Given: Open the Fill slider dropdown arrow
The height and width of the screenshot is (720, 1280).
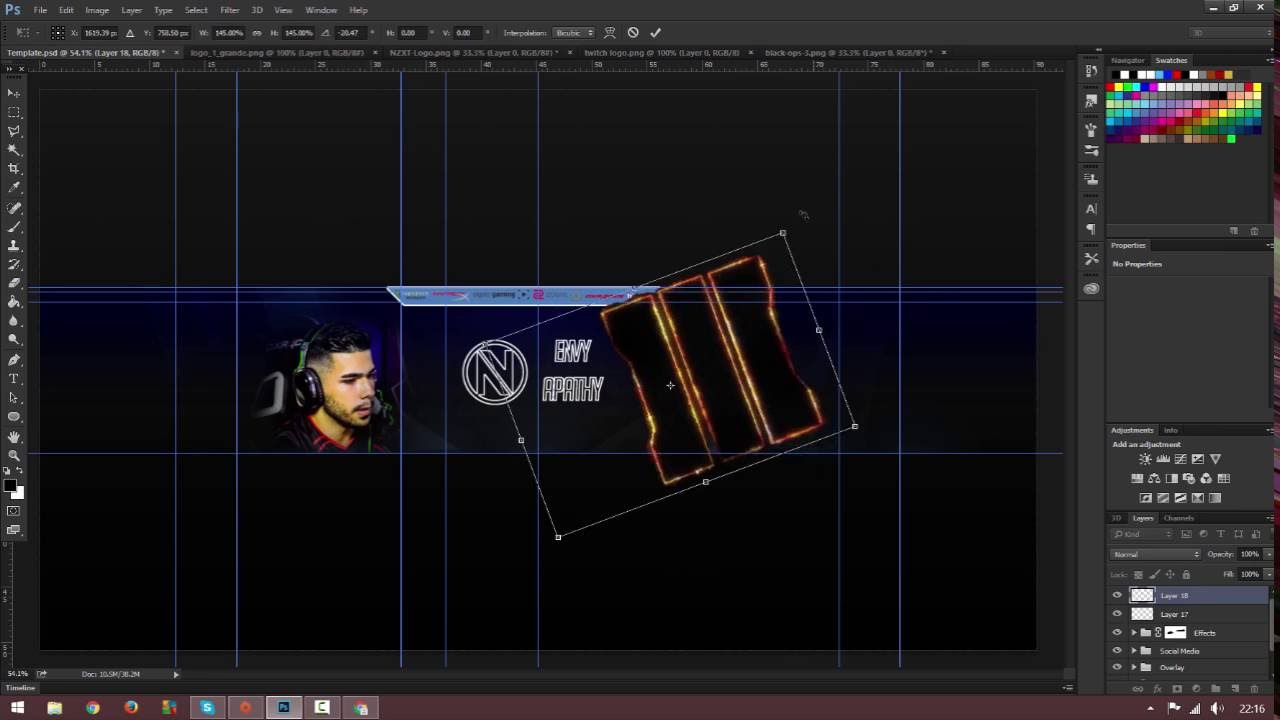Looking at the screenshot, I should click(x=1269, y=574).
